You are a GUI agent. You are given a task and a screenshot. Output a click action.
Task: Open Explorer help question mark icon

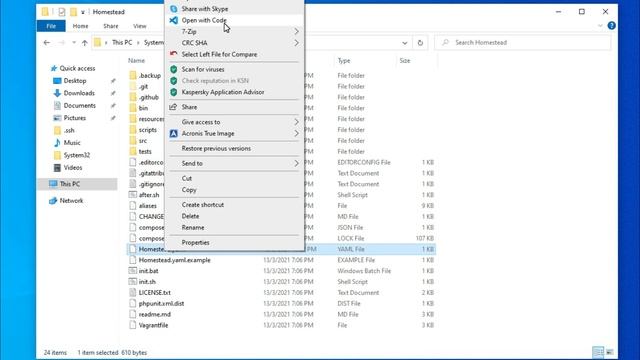coord(611,26)
